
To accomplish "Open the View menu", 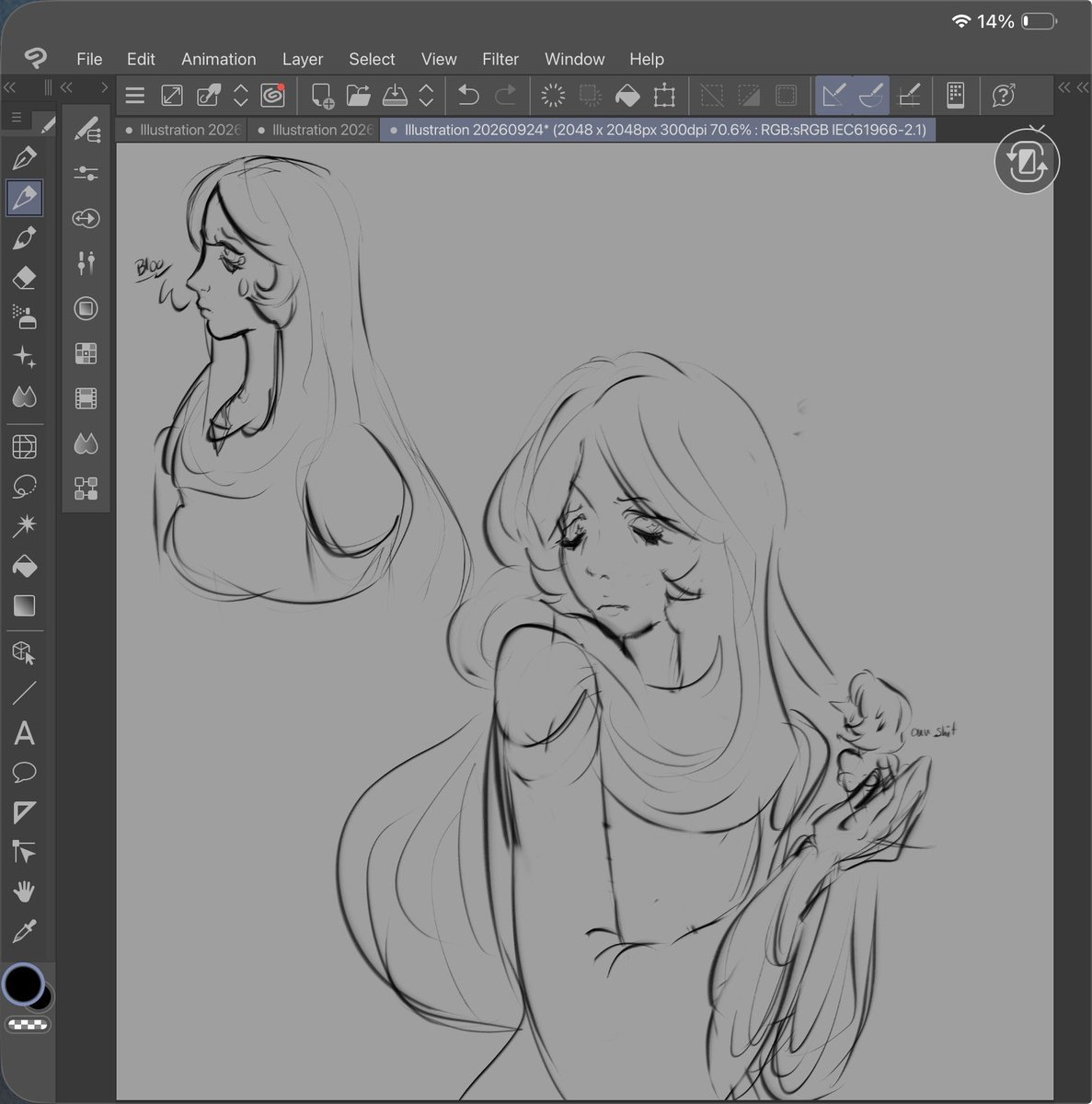I will pos(439,59).
